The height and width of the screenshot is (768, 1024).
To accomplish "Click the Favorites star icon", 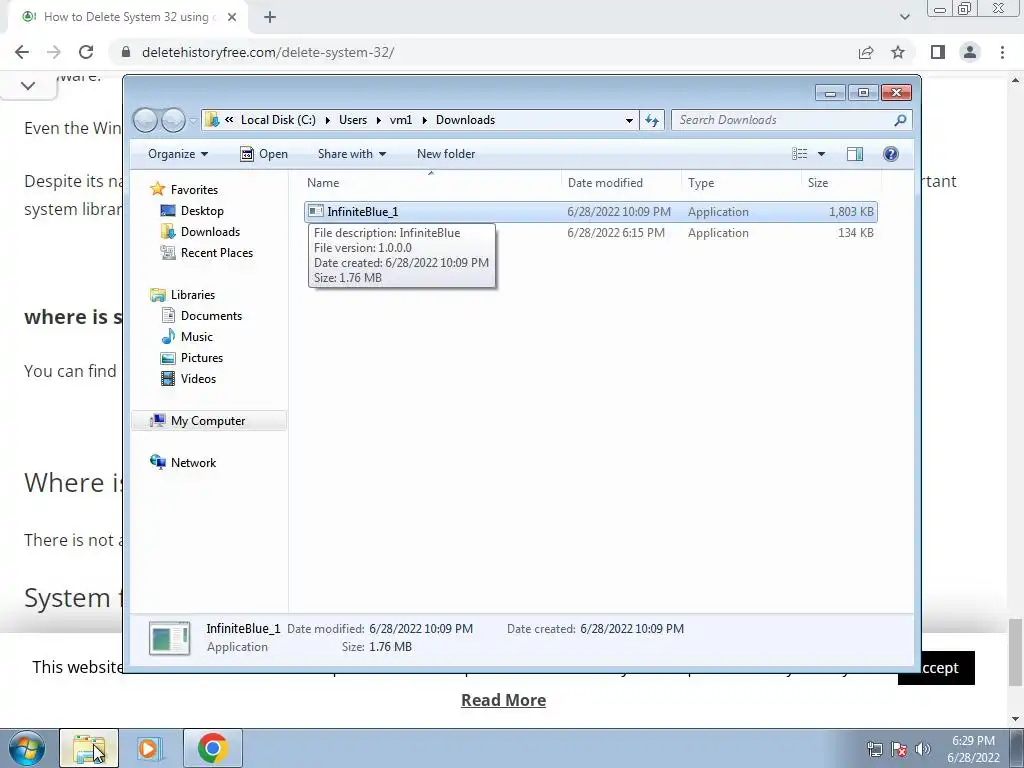I will [157, 189].
